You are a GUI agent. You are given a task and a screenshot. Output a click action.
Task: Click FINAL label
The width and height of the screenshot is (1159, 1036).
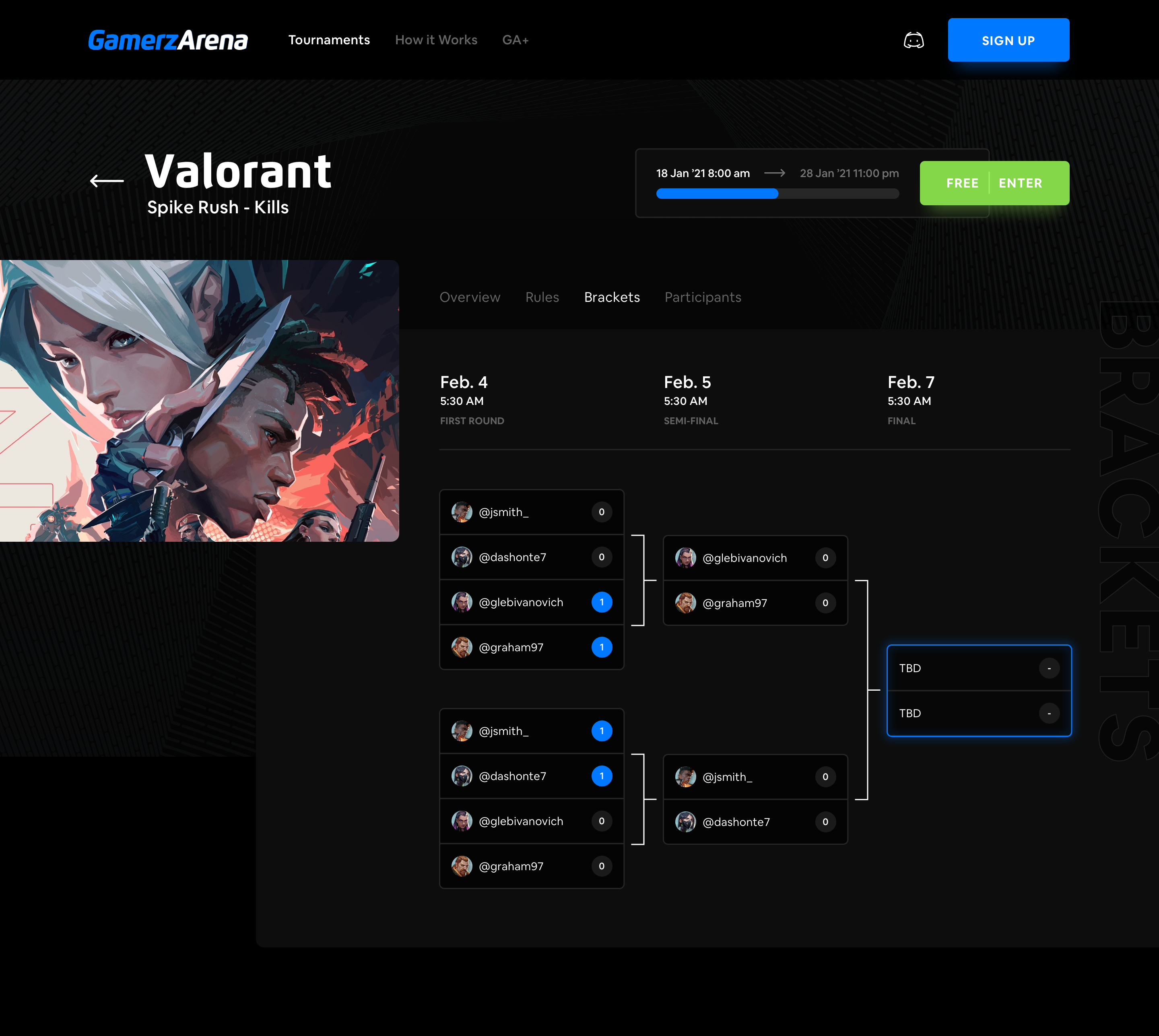click(902, 421)
